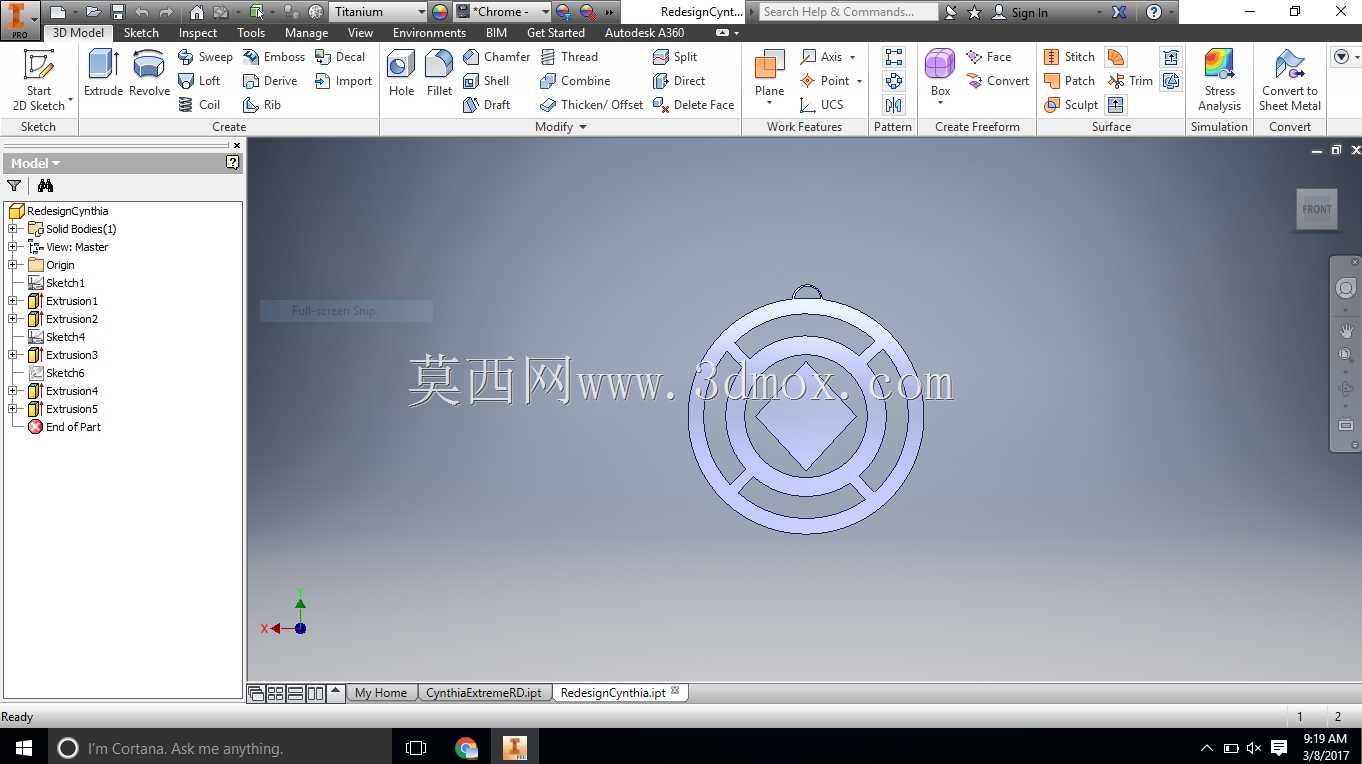
Task: Expand the Extrusion3 feature node
Action: (13, 355)
